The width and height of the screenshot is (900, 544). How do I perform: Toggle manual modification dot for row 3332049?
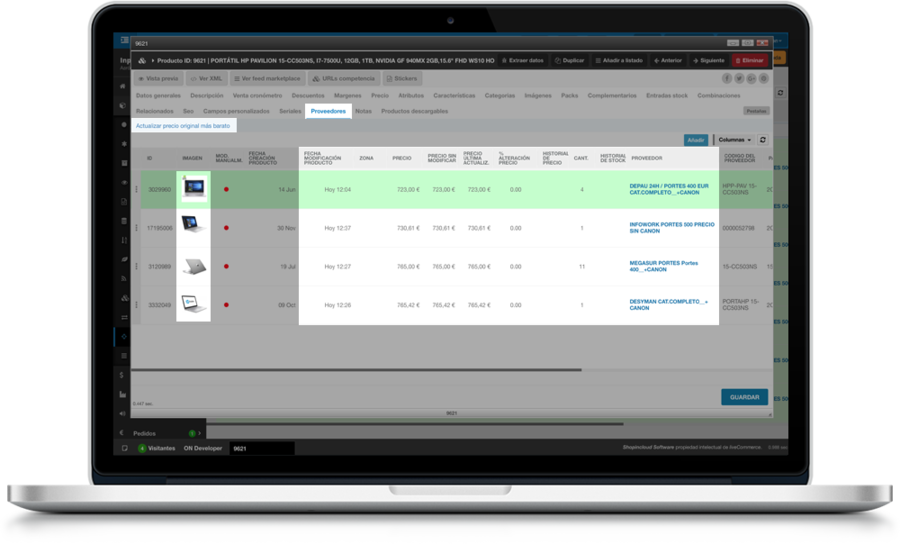226,305
